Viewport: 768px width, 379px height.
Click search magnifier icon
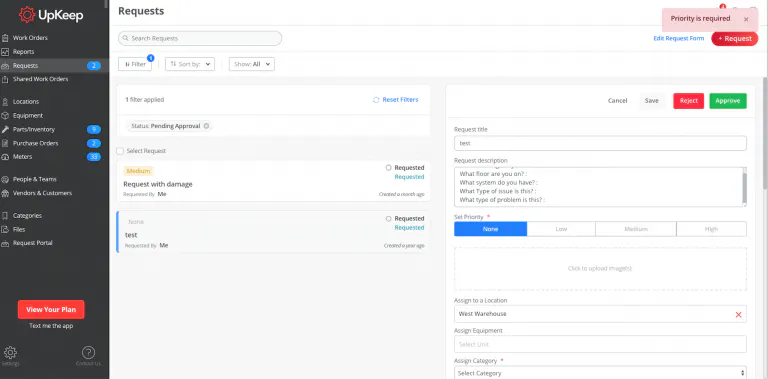click(x=126, y=38)
